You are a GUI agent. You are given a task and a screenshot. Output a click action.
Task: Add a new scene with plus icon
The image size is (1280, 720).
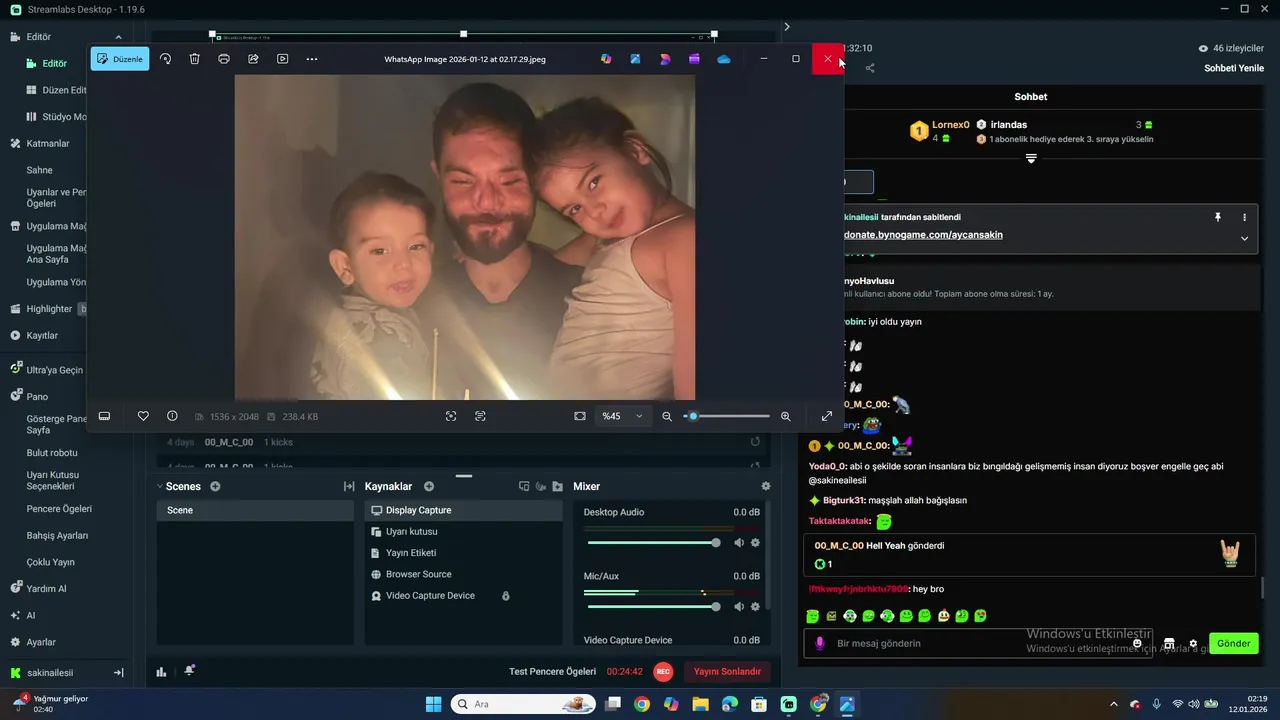[215, 486]
